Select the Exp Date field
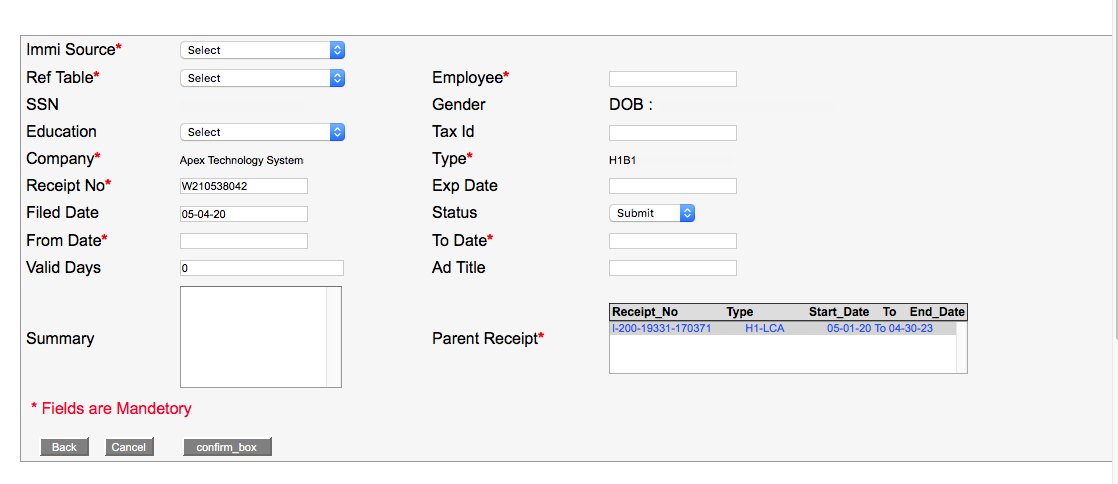Viewport: 1118px width, 484px height. click(x=672, y=186)
